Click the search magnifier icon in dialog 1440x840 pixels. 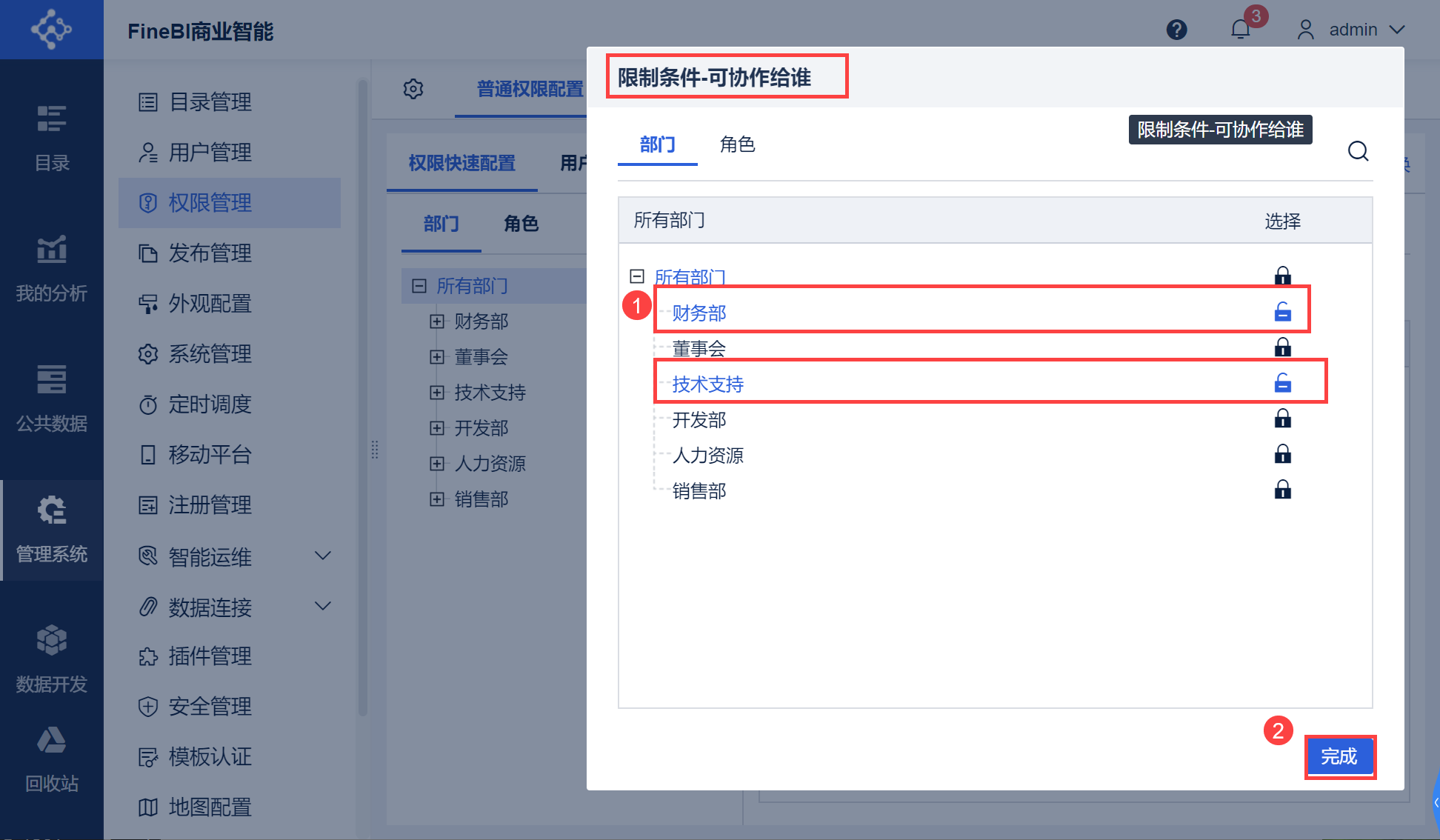(x=1358, y=151)
